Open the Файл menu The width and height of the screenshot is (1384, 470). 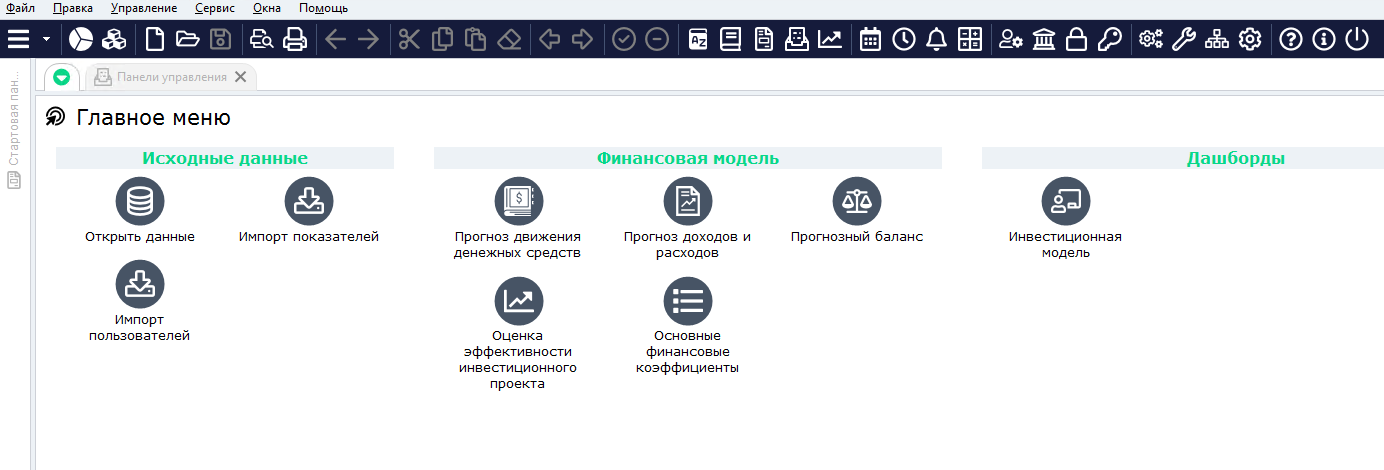point(20,8)
